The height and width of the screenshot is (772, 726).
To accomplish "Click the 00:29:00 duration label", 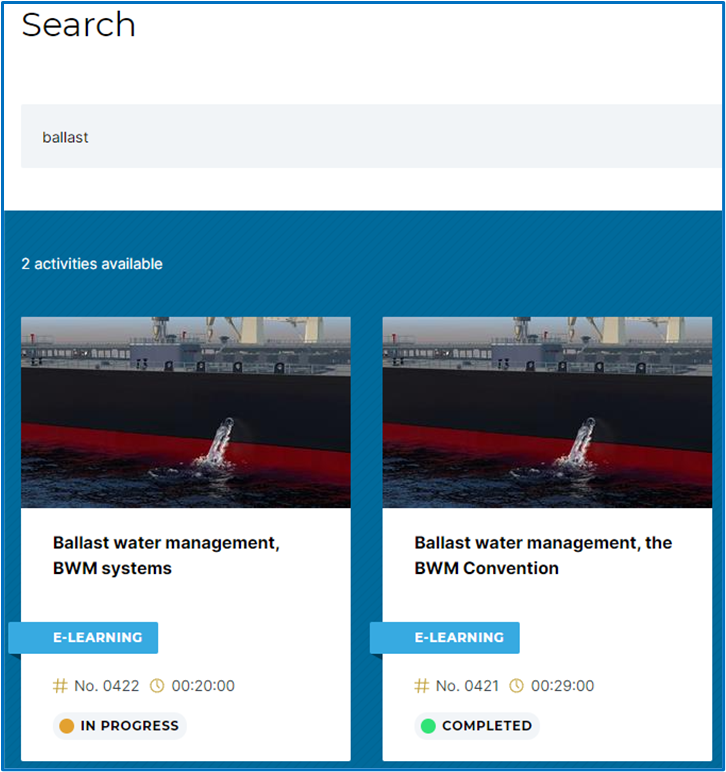I will [563, 686].
